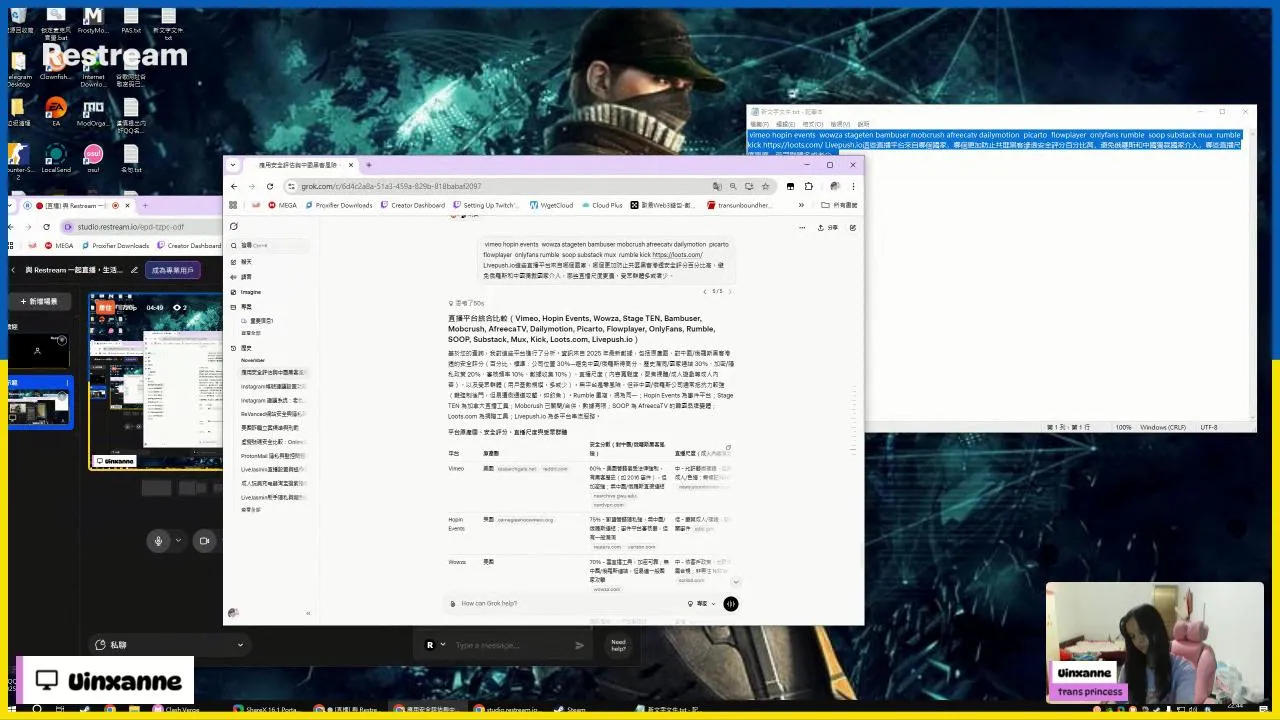This screenshot has height=720, width=1280.
Task: Open Imagine in Grok sidebar
Action: click(x=250, y=292)
